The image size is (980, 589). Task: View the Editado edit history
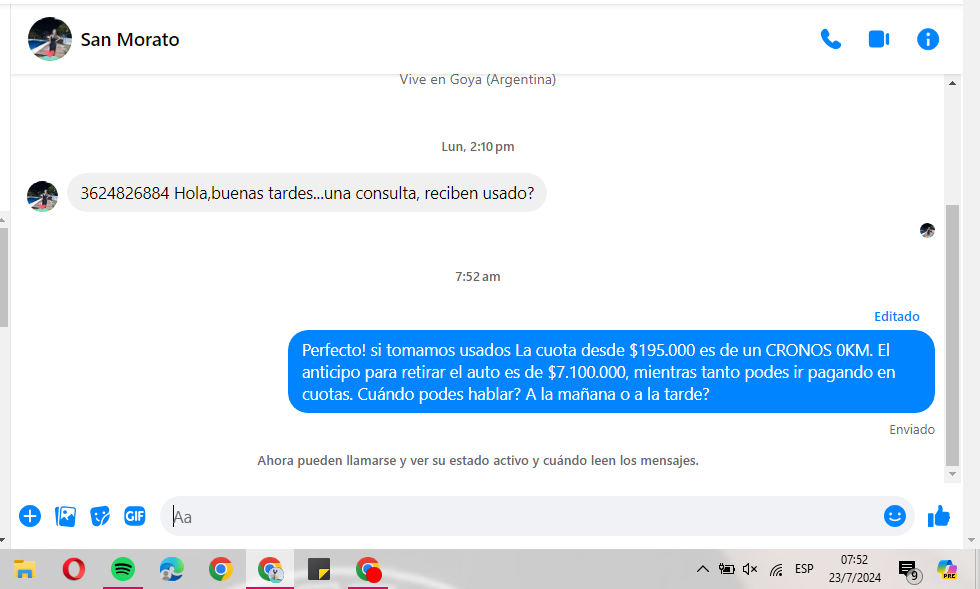(897, 316)
